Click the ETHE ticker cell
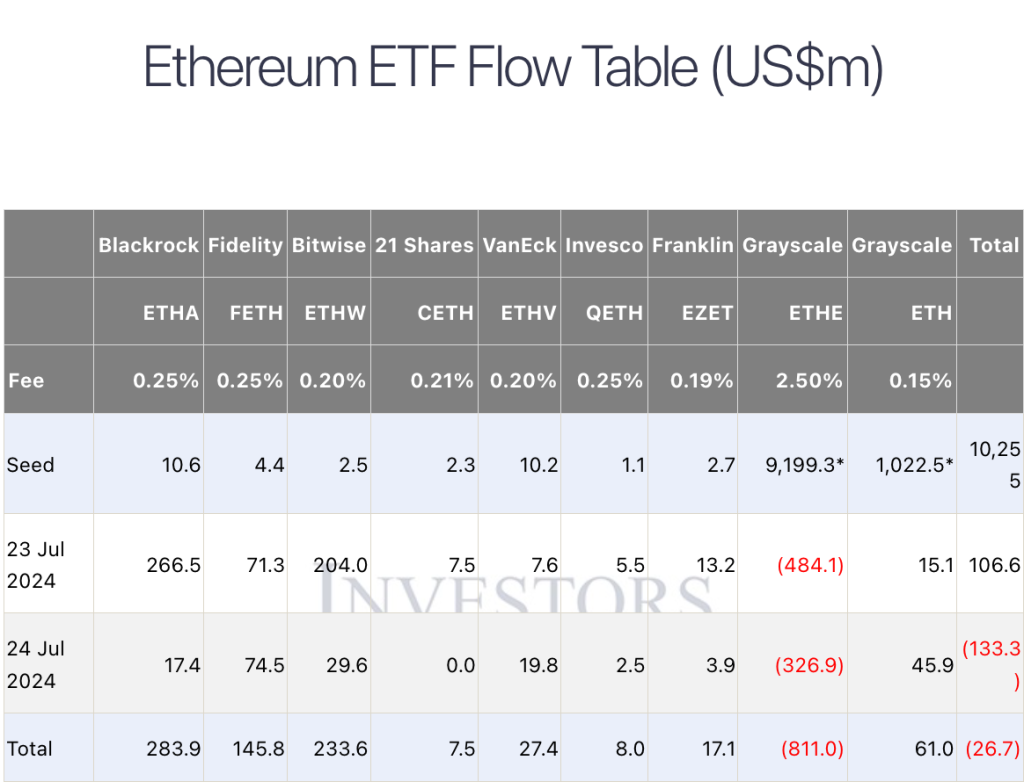The height and width of the screenshot is (782, 1024). click(x=816, y=313)
